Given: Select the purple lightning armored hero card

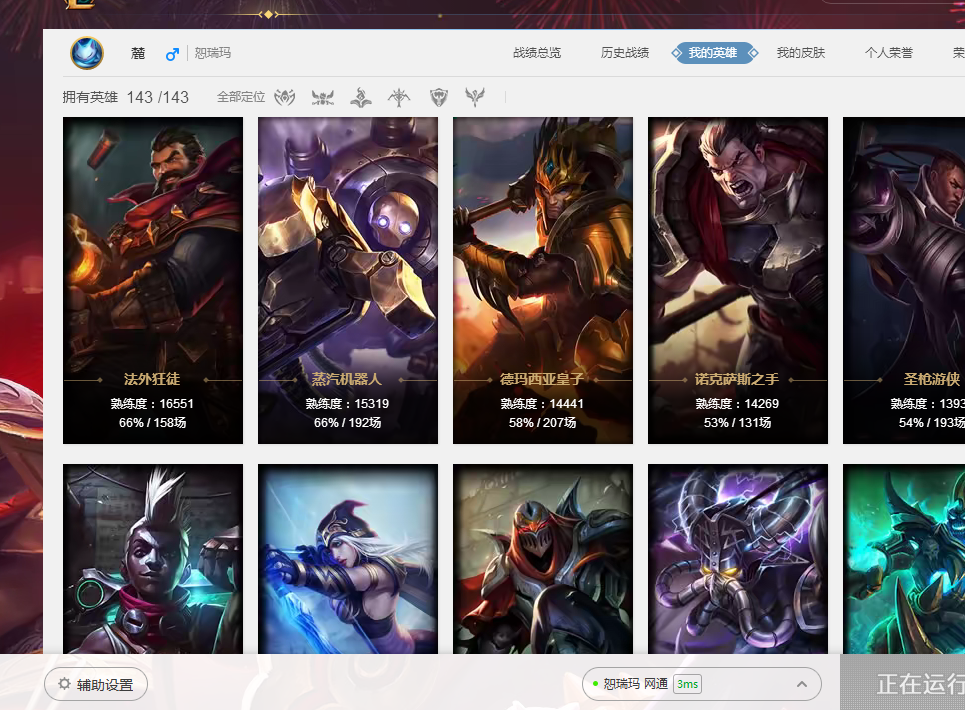Looking at the screenshot, I should click(x=738, y=559).
